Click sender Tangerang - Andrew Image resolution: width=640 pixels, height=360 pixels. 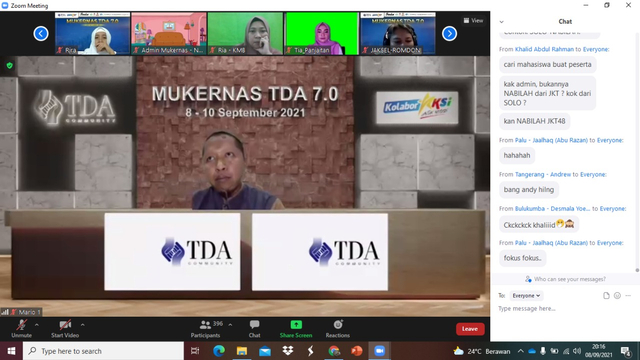click(543, 175)
